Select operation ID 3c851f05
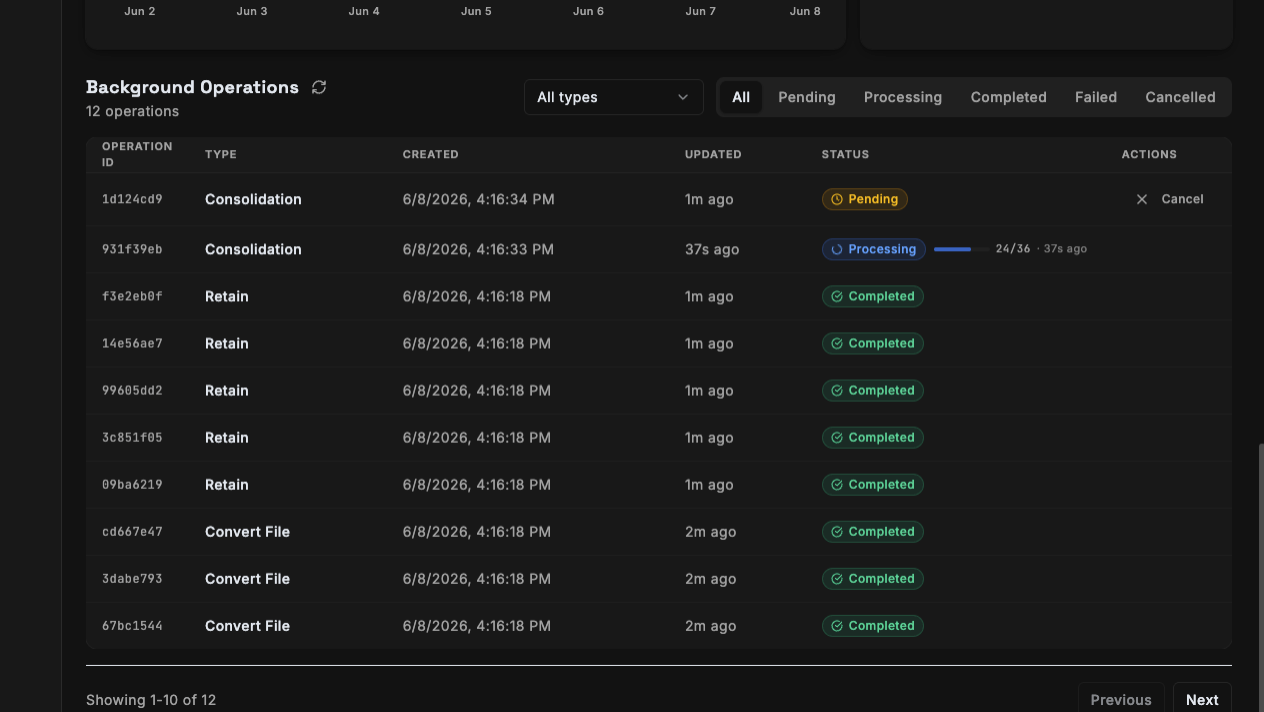 click(x=132, y=437)
